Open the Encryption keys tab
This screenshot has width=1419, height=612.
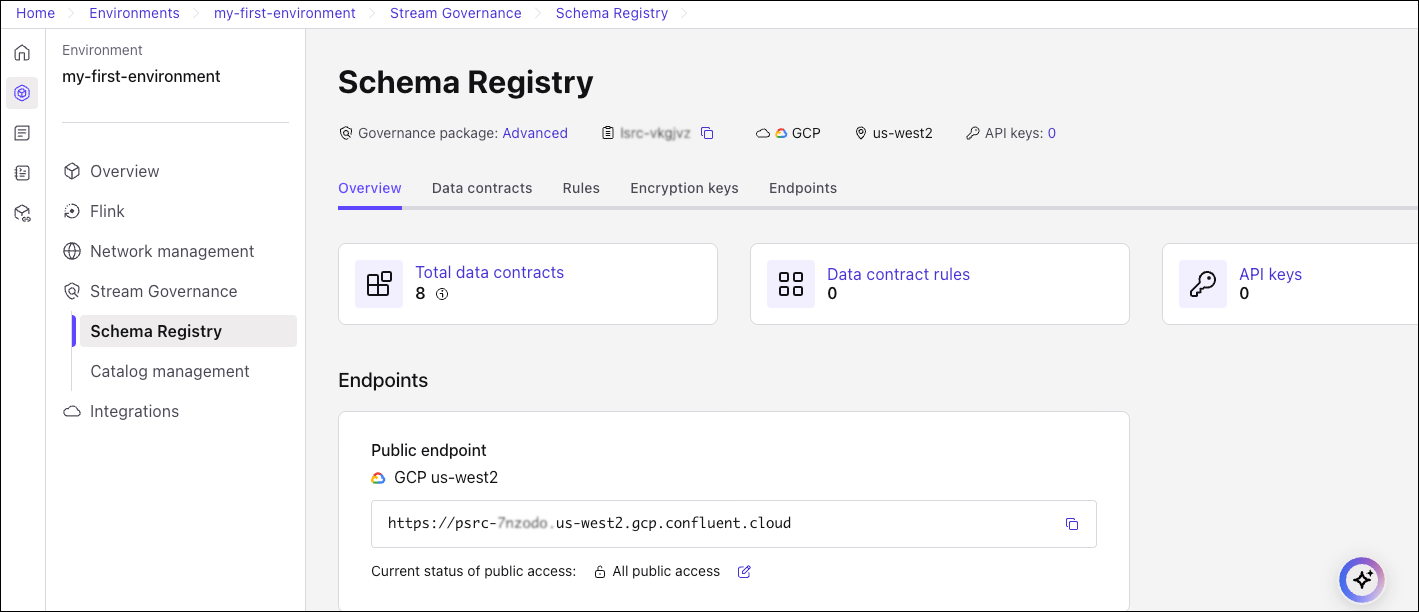pos(684,188)
